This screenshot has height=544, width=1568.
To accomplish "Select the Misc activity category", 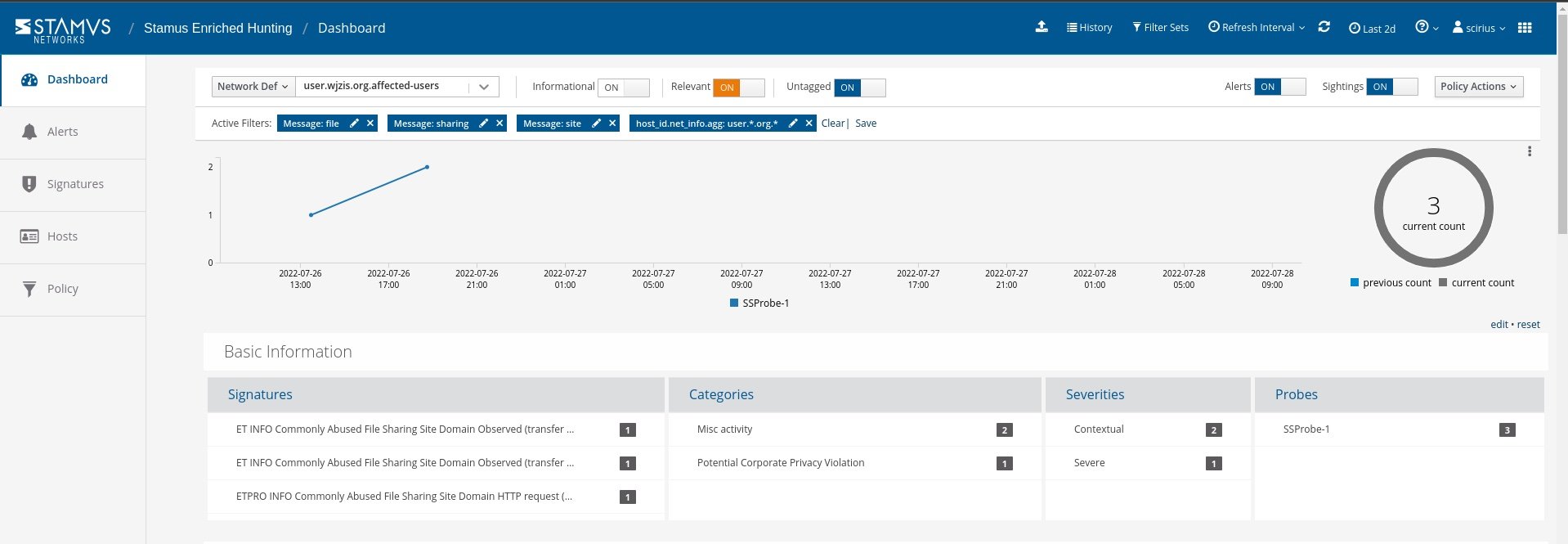I will (855, 429).
